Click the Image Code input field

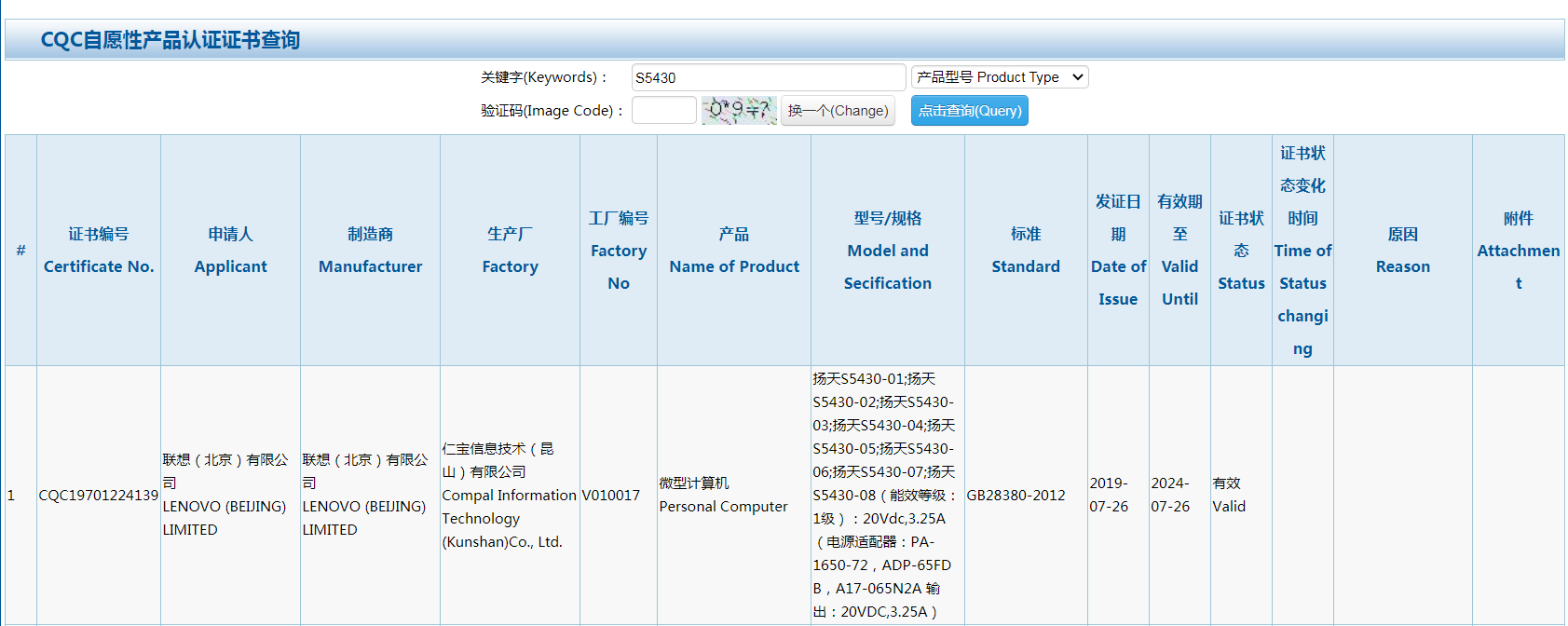(x=663, y=110)
